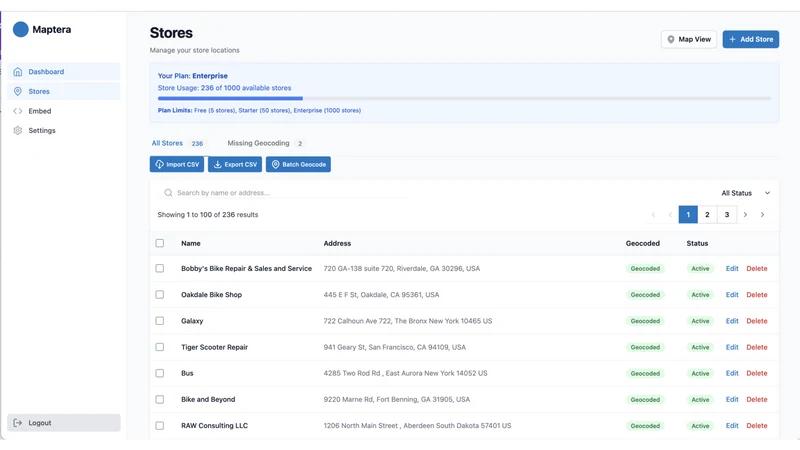Viewport: 800px width, 450px height.
Task: Toggle the select-all checkbox in table header
Action: click(x=160, y=243)
